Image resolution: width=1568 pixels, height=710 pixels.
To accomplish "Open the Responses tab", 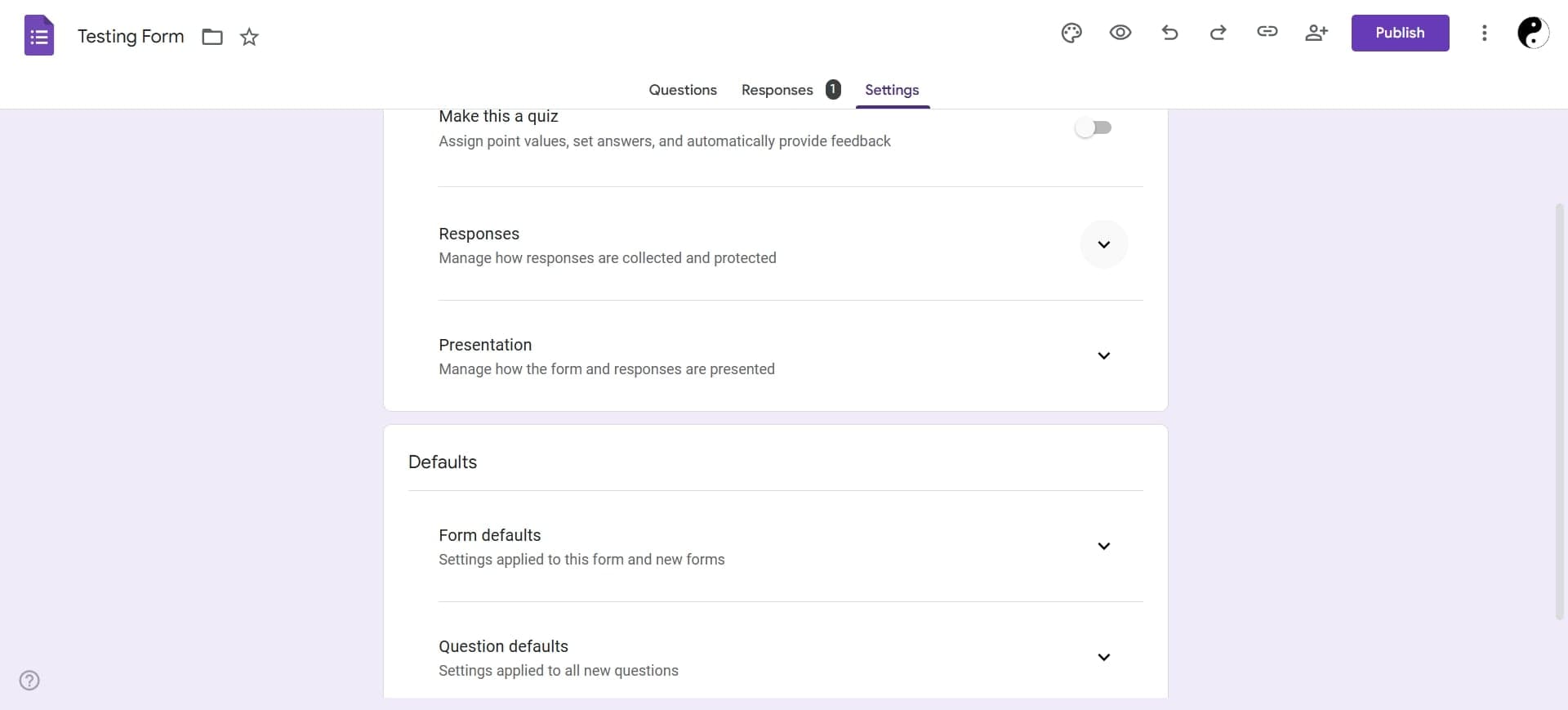I will (x=777, y=90).
